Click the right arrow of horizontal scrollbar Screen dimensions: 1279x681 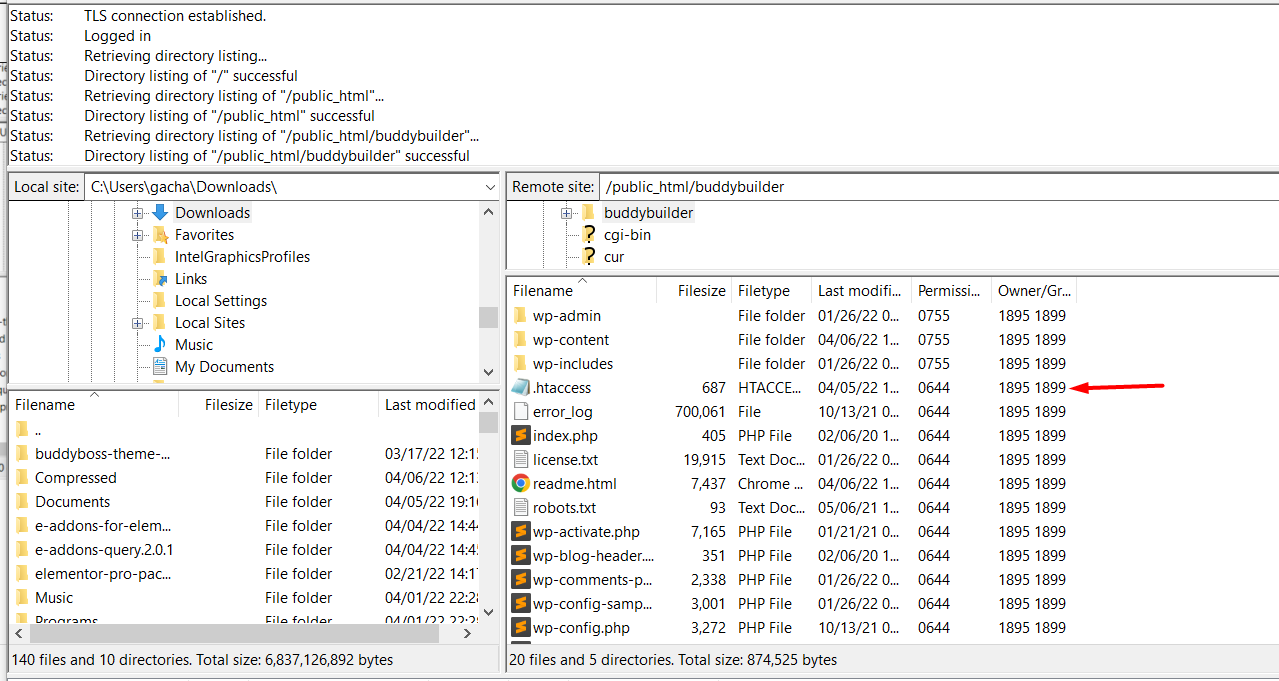tap(467, 633)
